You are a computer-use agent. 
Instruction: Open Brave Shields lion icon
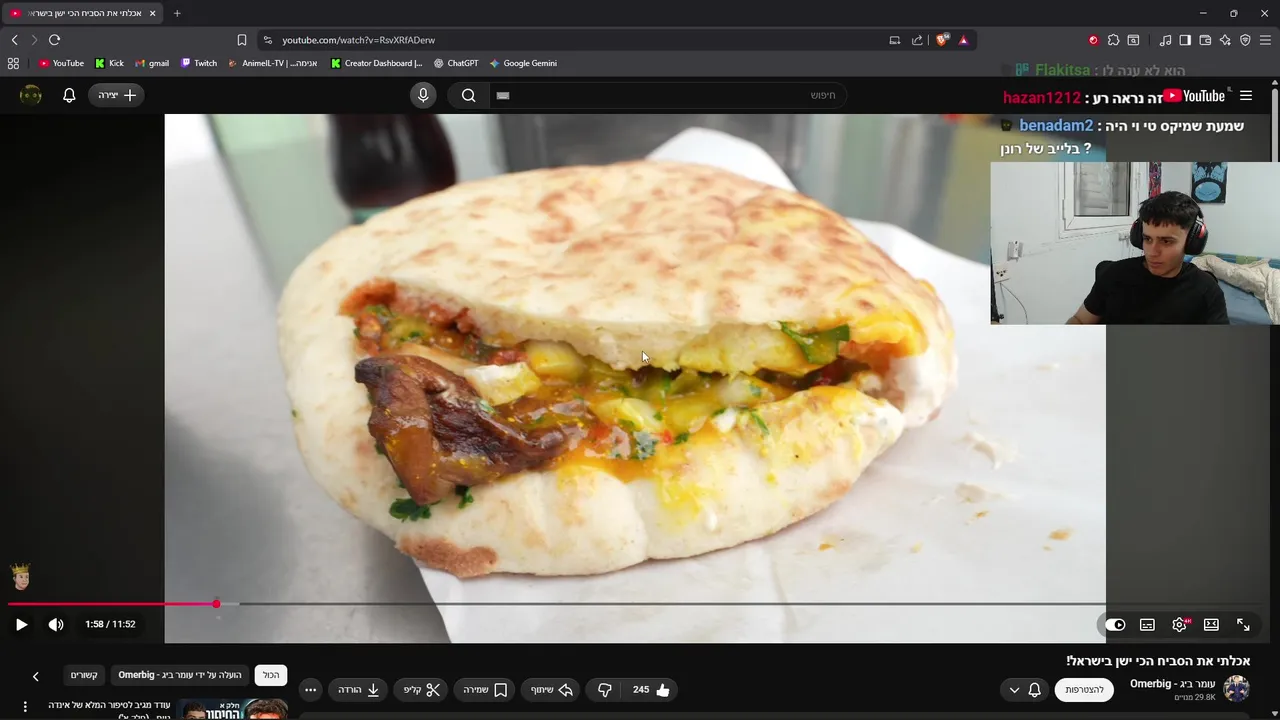click(x=942, y=40)
